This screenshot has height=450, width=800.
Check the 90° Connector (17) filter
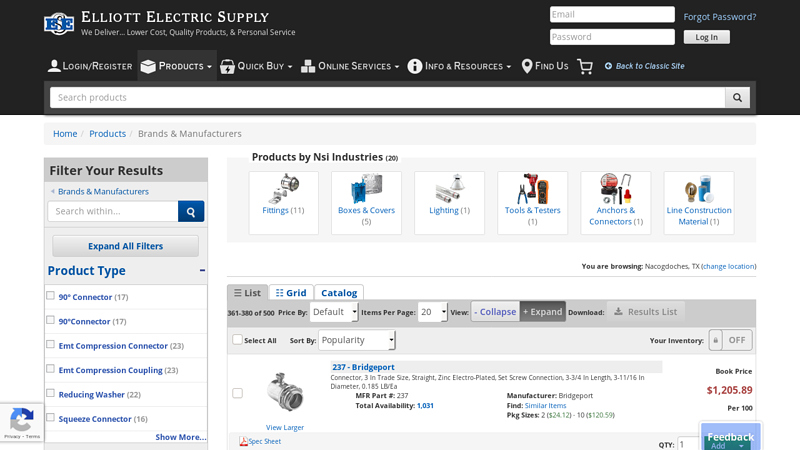(51, 295)
